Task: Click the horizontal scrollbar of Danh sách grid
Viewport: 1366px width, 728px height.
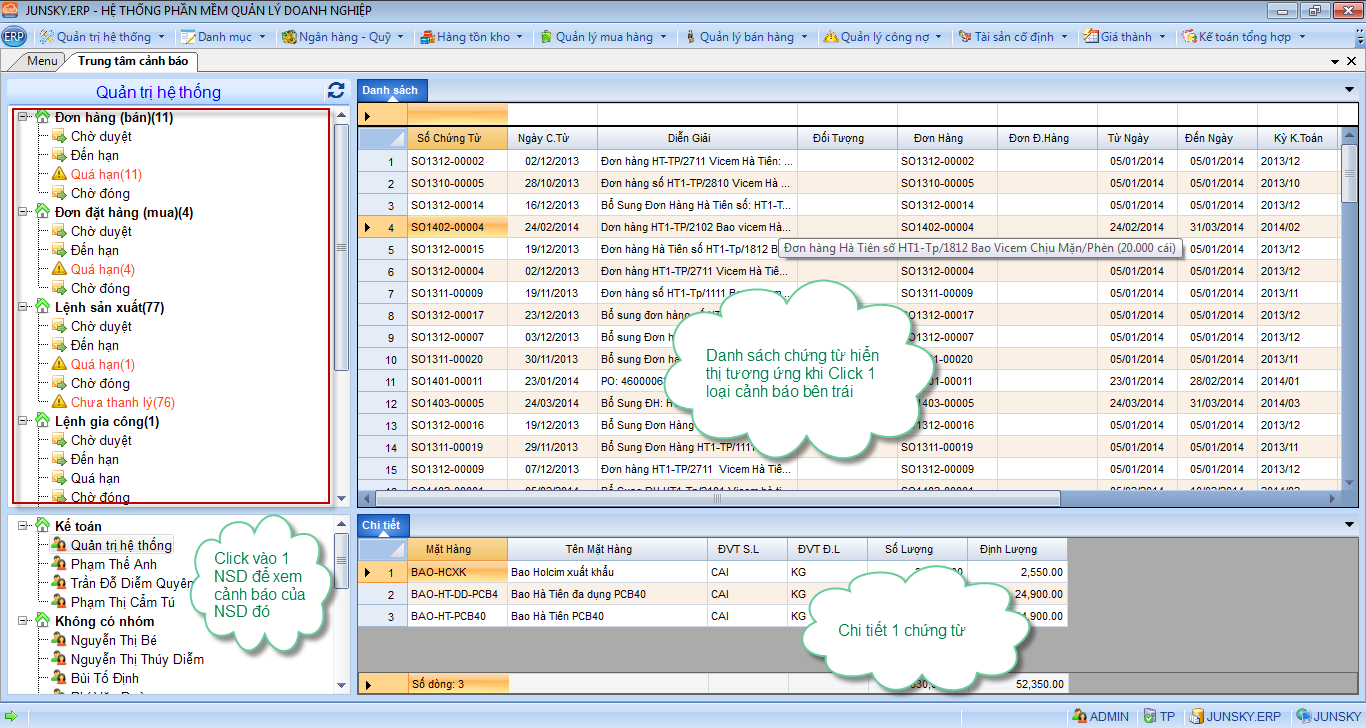Action: click(716, 498)
